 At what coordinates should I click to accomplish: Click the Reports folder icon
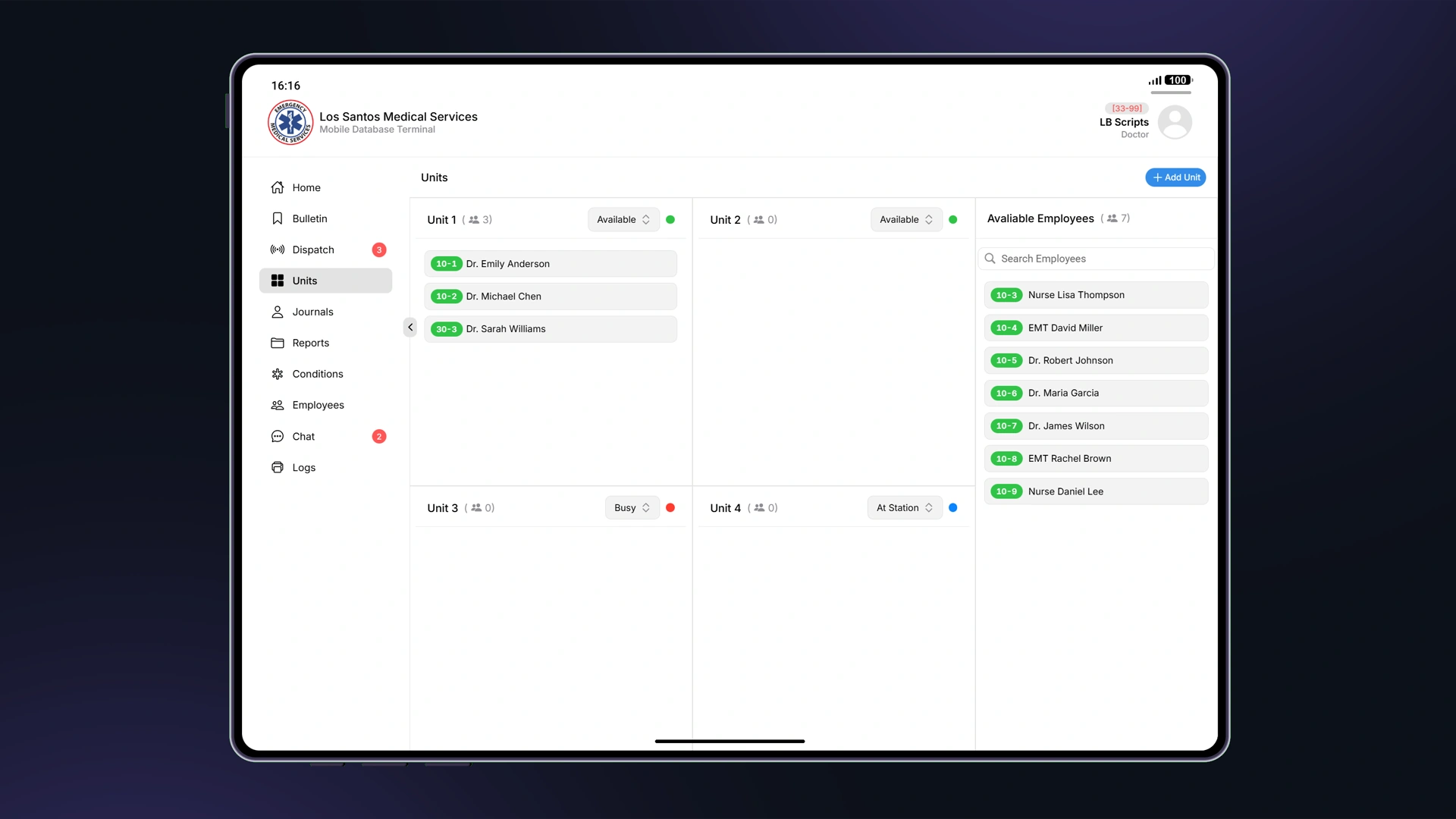click(278, 343)
